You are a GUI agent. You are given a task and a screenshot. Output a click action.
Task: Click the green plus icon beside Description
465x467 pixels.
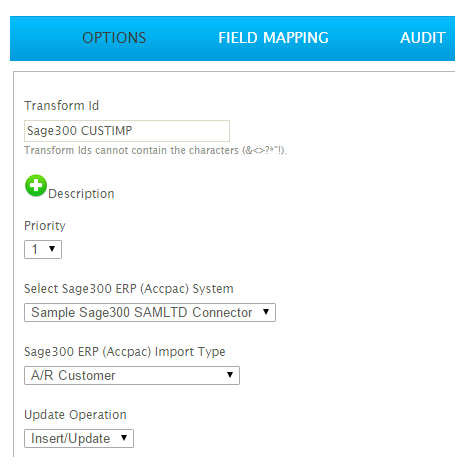36,185
